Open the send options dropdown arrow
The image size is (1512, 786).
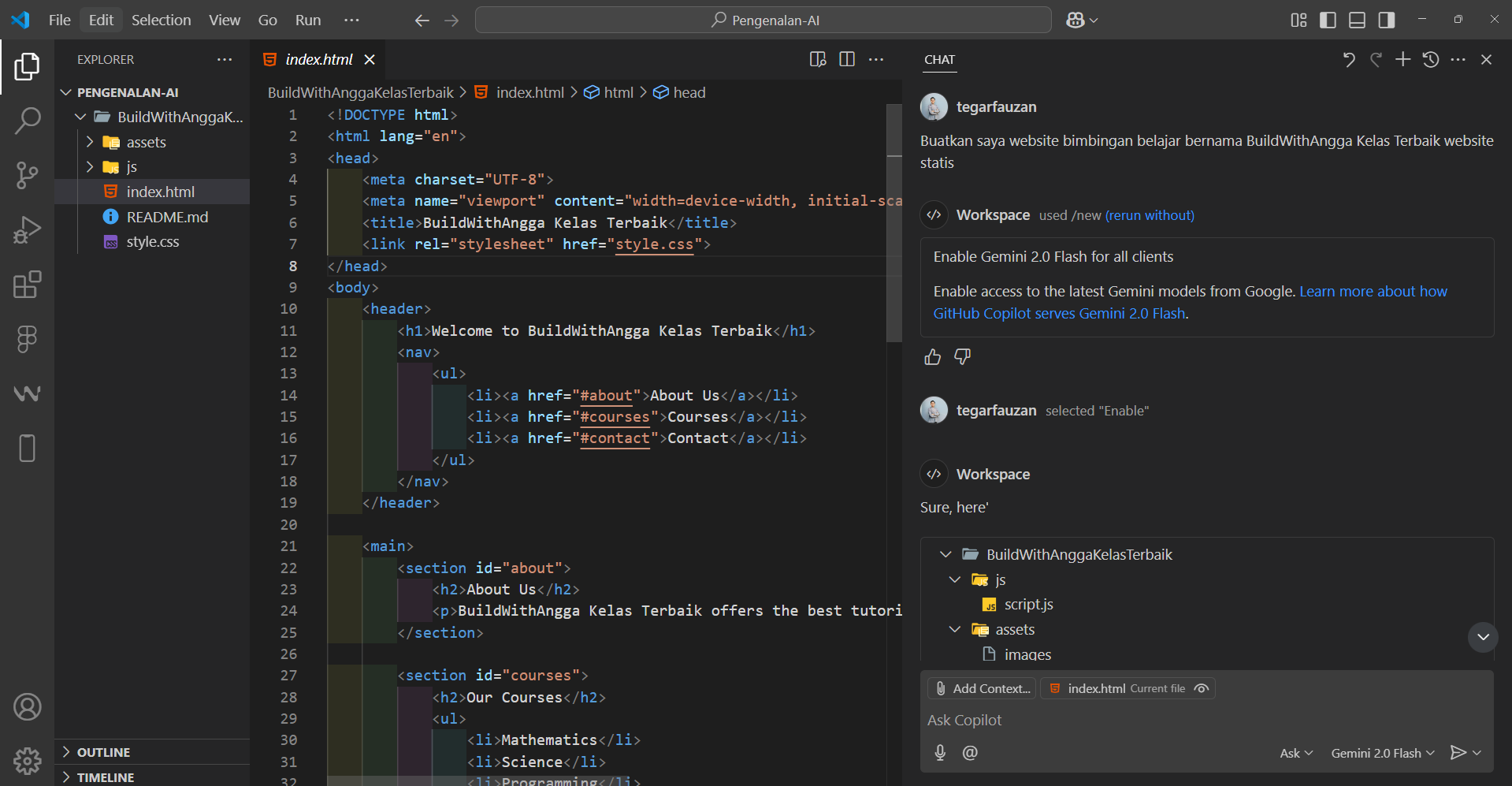(1477, 753)
